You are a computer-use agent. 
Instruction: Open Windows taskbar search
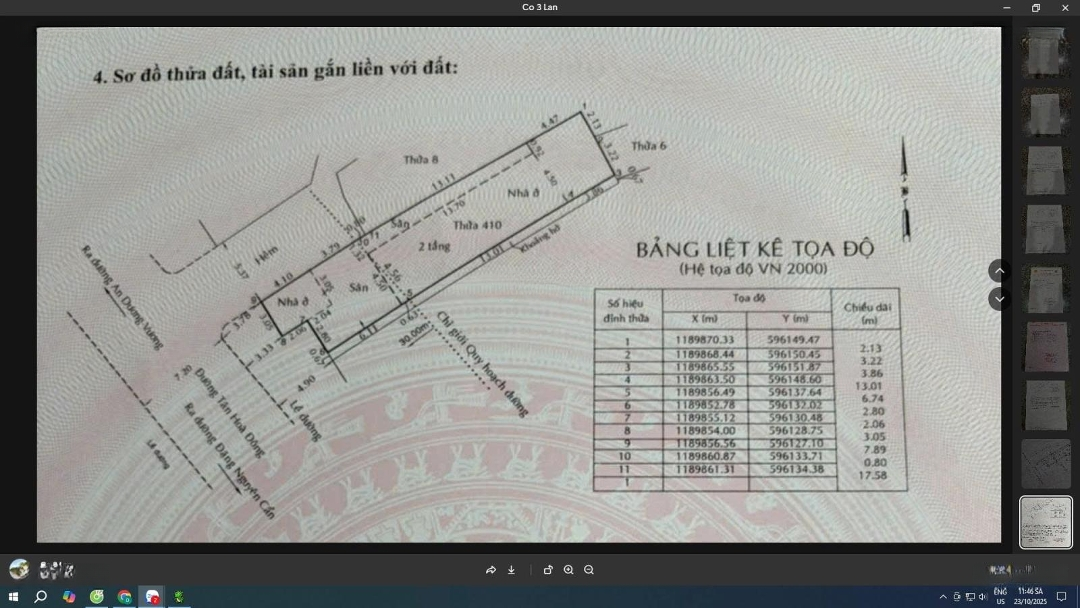click(41, 597)
